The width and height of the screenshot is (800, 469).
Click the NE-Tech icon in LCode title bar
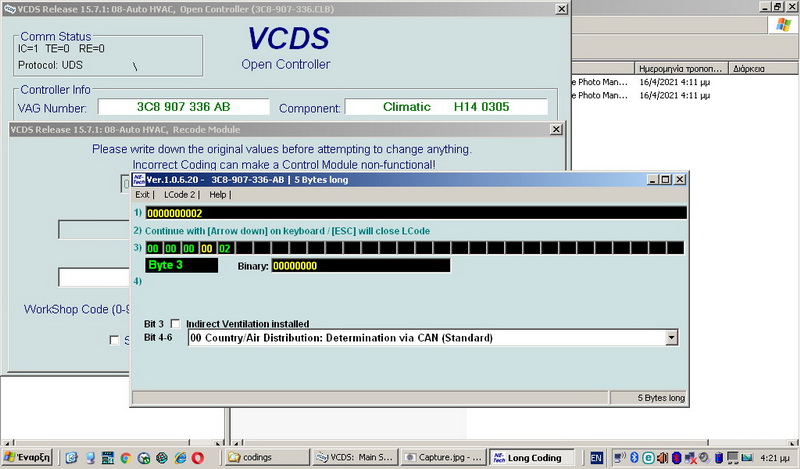(139, 180)
